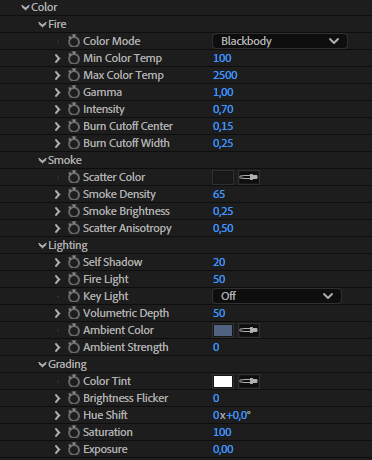Open the Color Mode Blackbody dropdown

pos(280,41)
